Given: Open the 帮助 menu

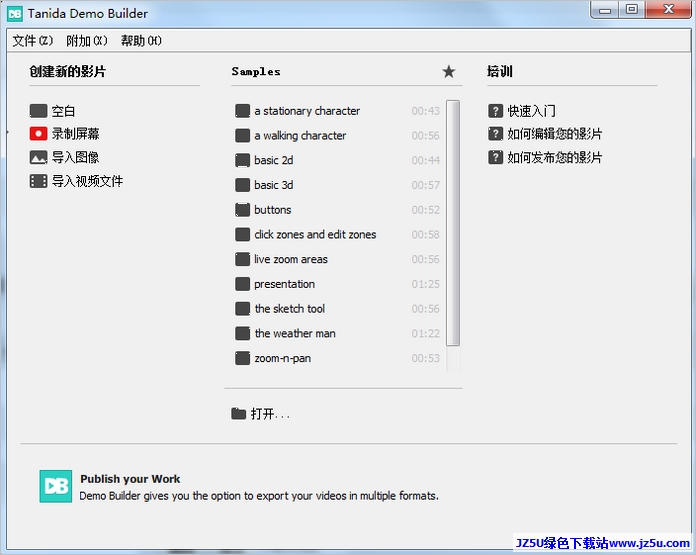Looking at the screenshot, I should point(141,41).
